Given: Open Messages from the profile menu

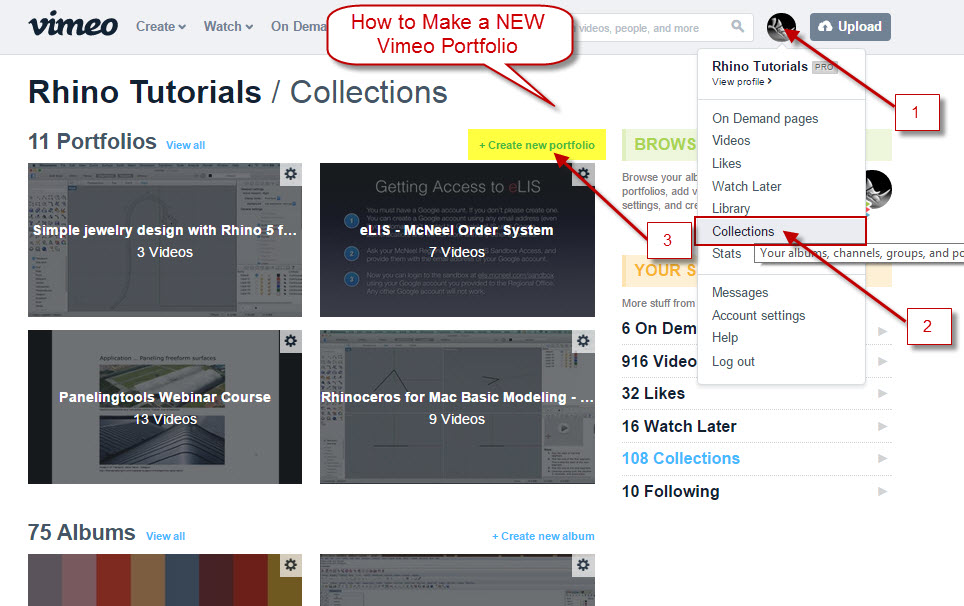Looking at the screenshot, I should pyautogui.click(x=740, y=293).
